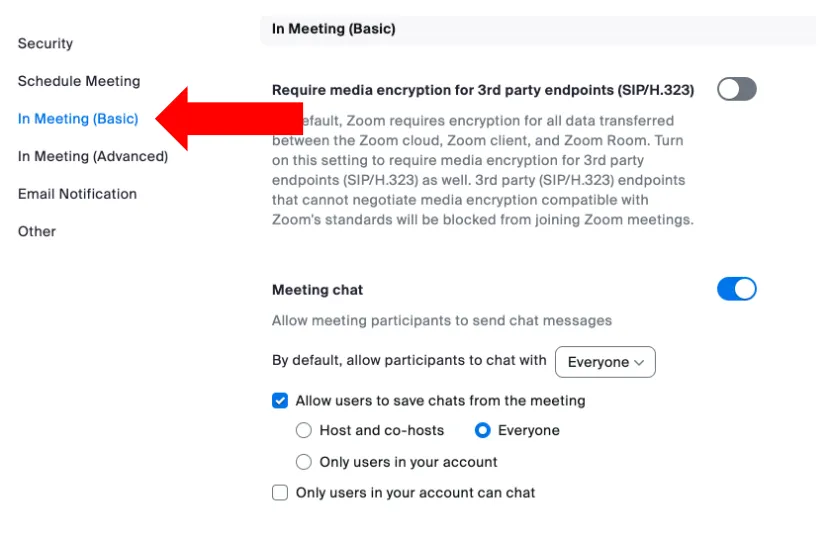Open the Other settings section

coord(37,231)
